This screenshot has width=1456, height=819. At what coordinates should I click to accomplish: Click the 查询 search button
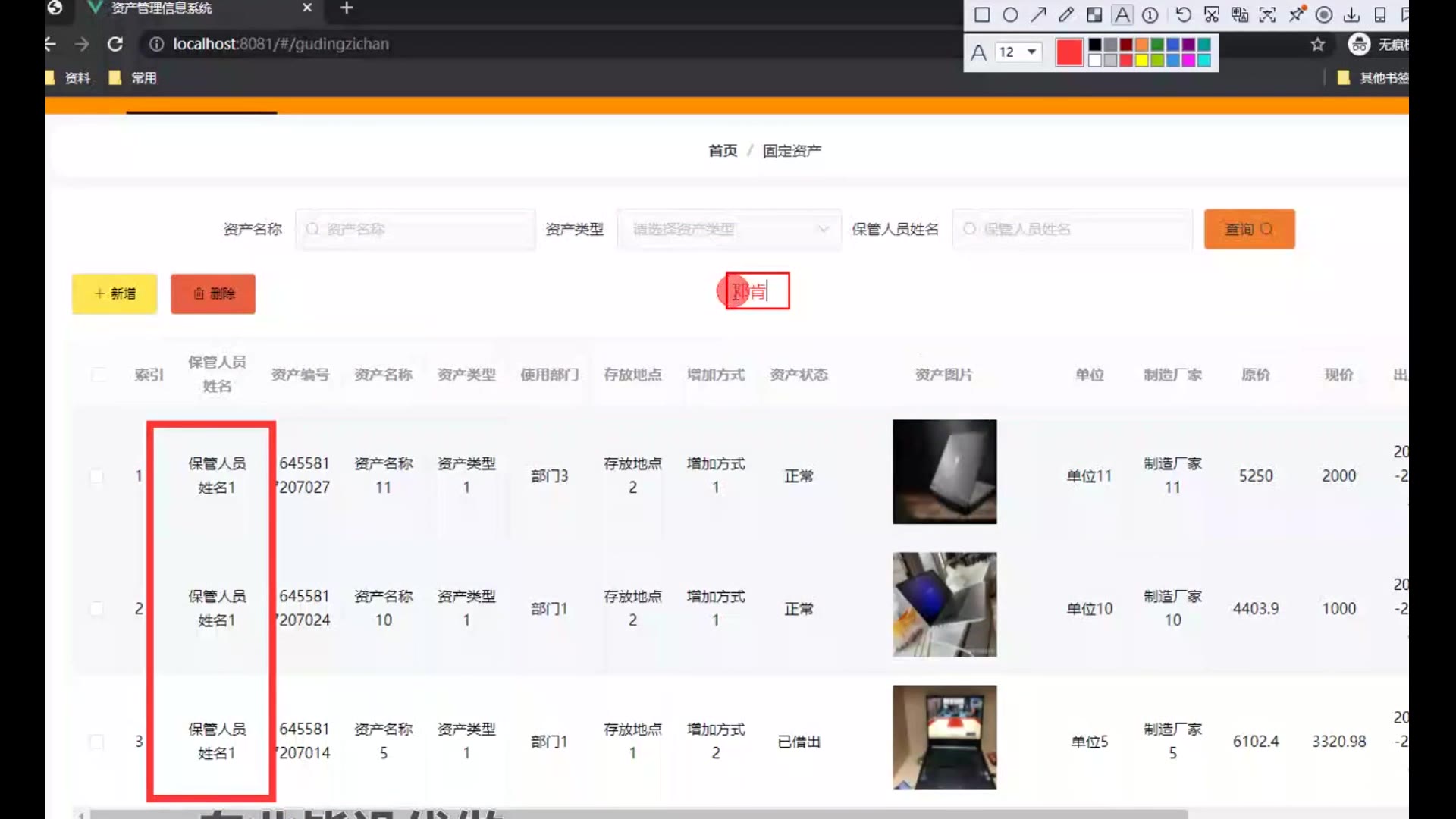point(1249,229)
